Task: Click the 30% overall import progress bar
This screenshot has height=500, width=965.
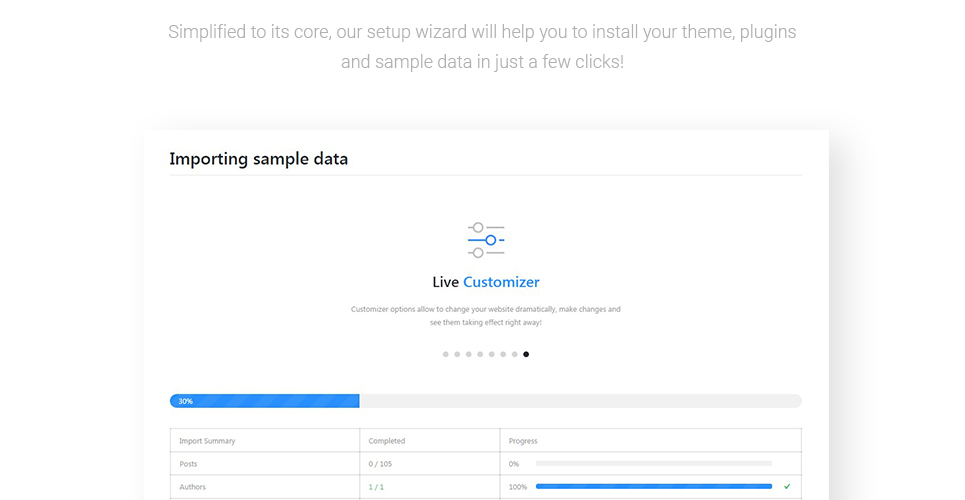Action: (486, 401)
